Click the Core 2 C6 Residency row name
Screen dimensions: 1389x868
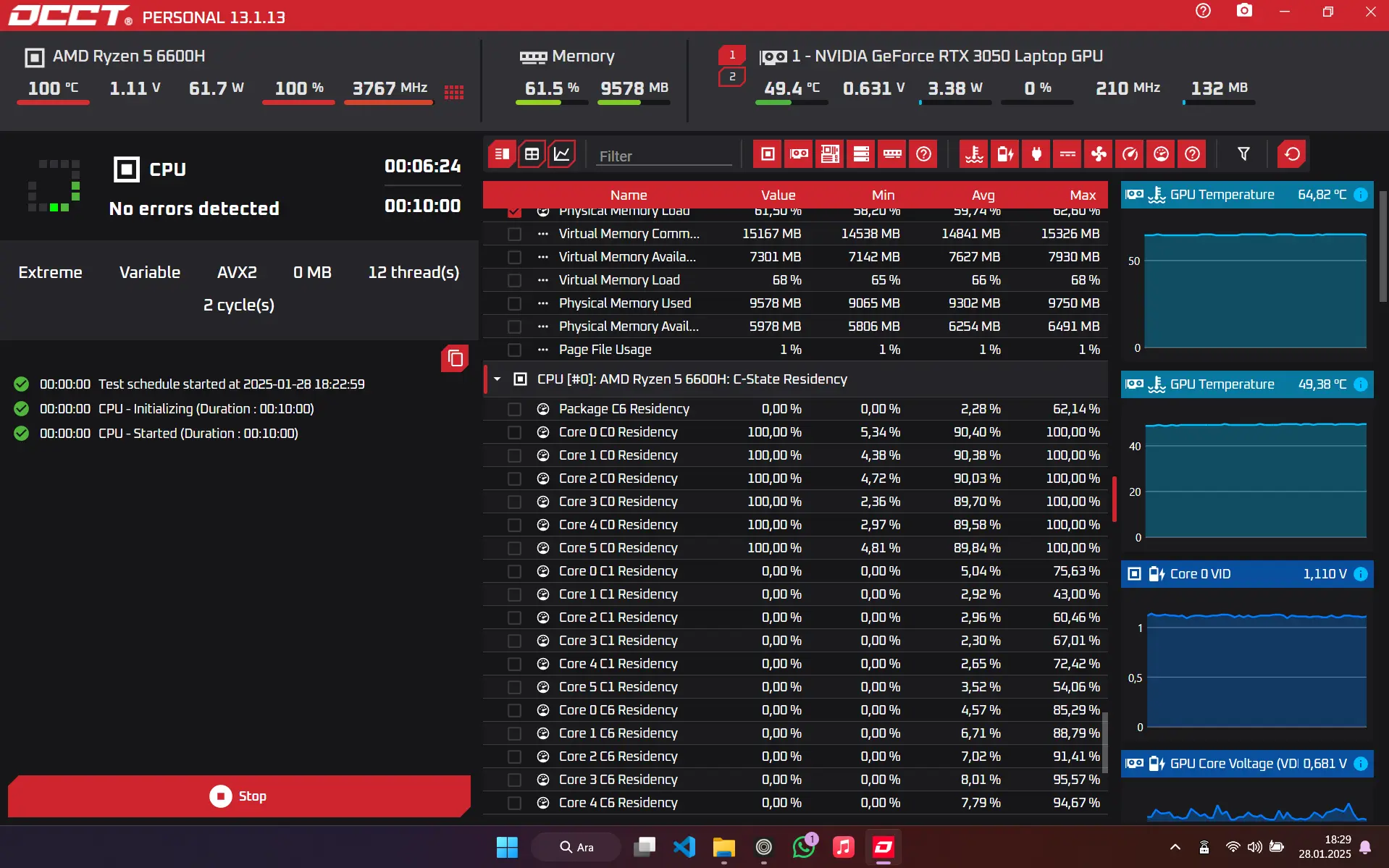(x=618, y=757)
